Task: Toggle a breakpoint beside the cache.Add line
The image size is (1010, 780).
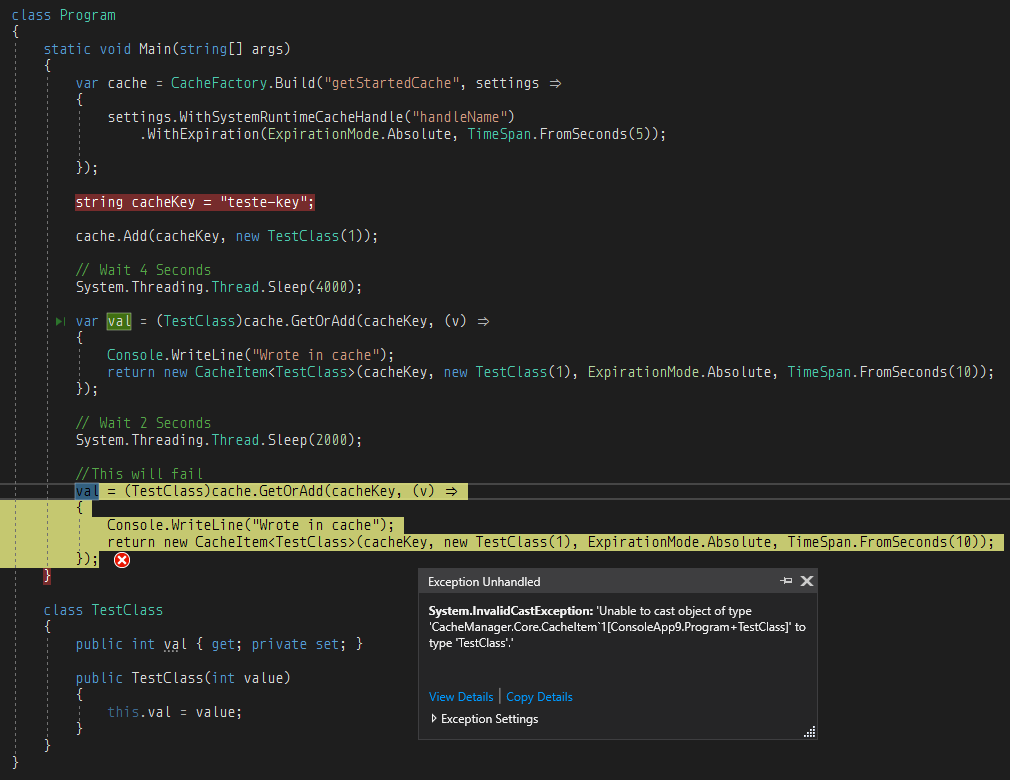Action: click(10, 235)
